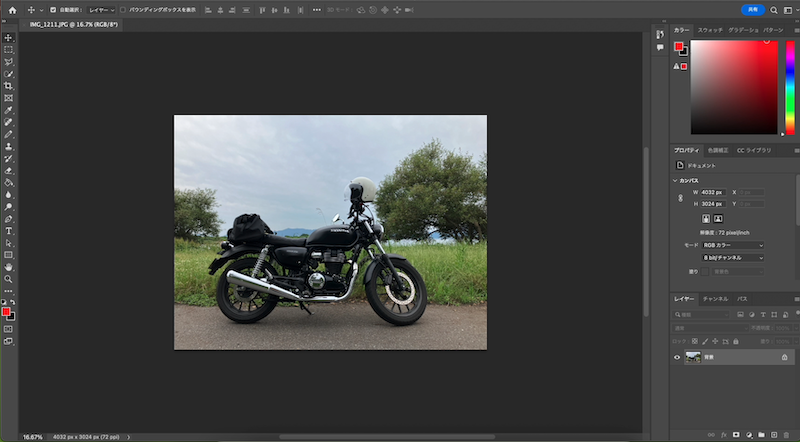Enable バウンディングボックスを表示 checkbox
Viewport: 800px width, 442px height.
[122, 10]
